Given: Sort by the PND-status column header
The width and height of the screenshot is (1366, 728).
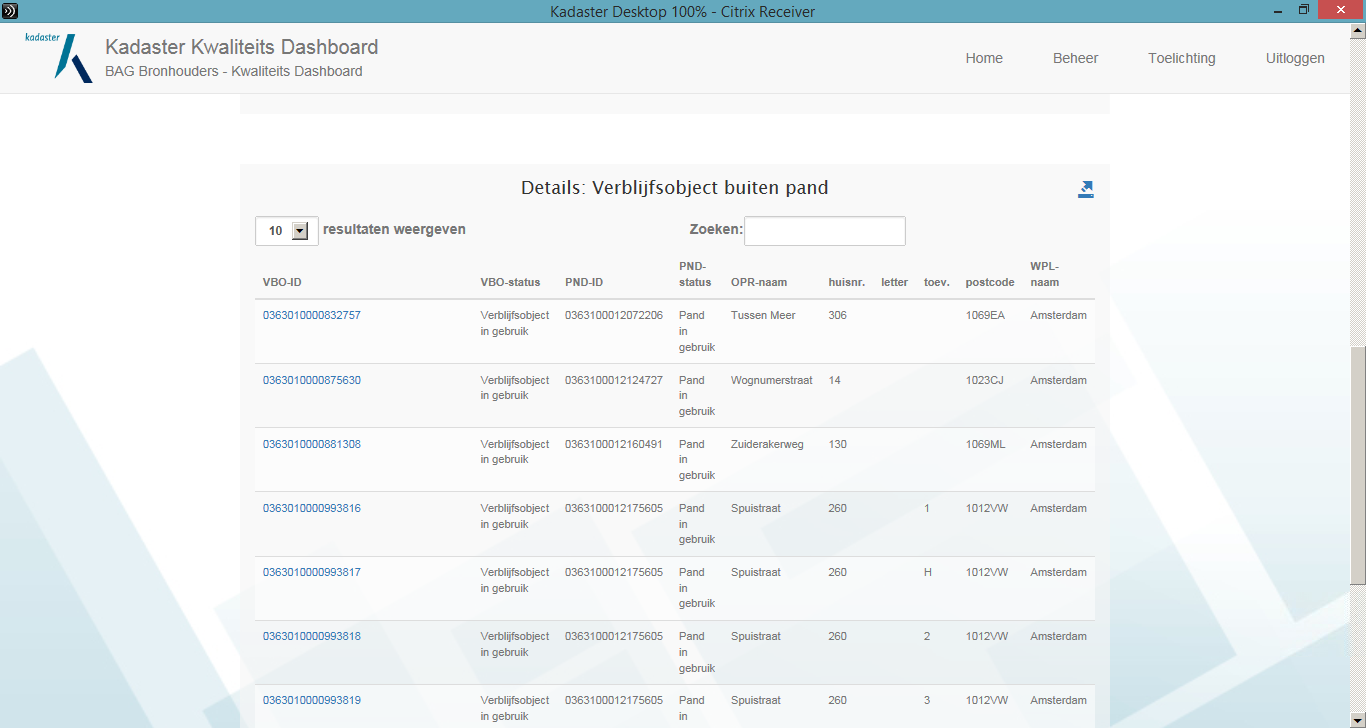Looking at the screenshot, I should tap(694, 274).
